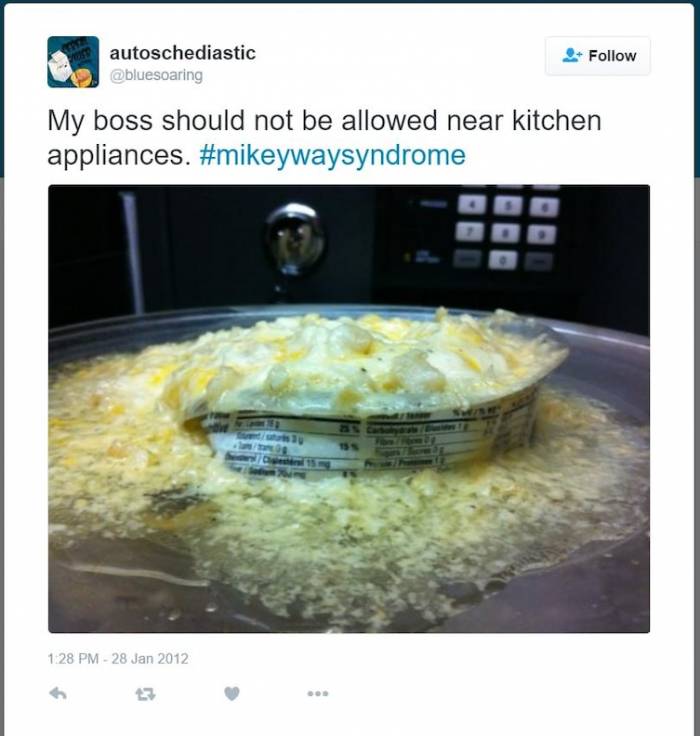The width and height of the screenshot is (700, 736).
Task: Click the 5 key on microwave keypad
Action: 507,206
